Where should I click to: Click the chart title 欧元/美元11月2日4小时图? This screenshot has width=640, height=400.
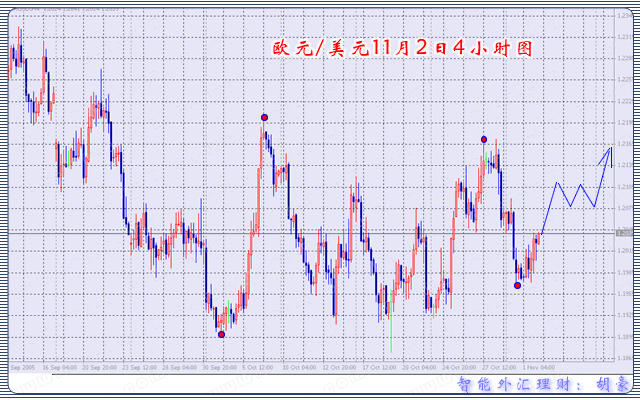tap(403, 49)
